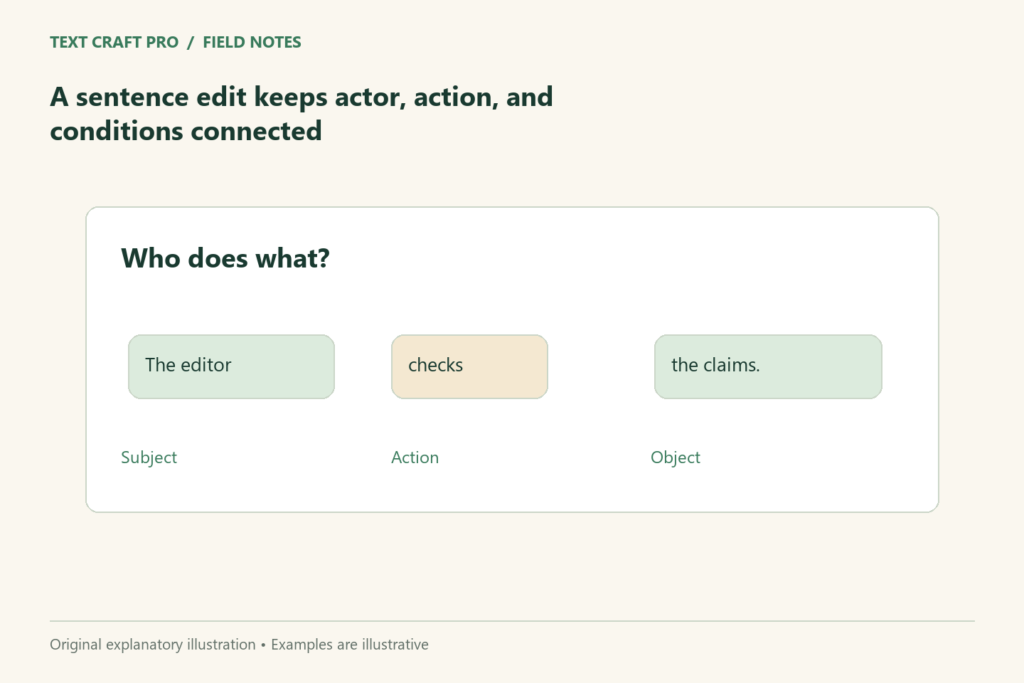The width and height of the screenshot is (1024, 683).
Task: Select the 'the claims.' object box
Action: (768, 366)
